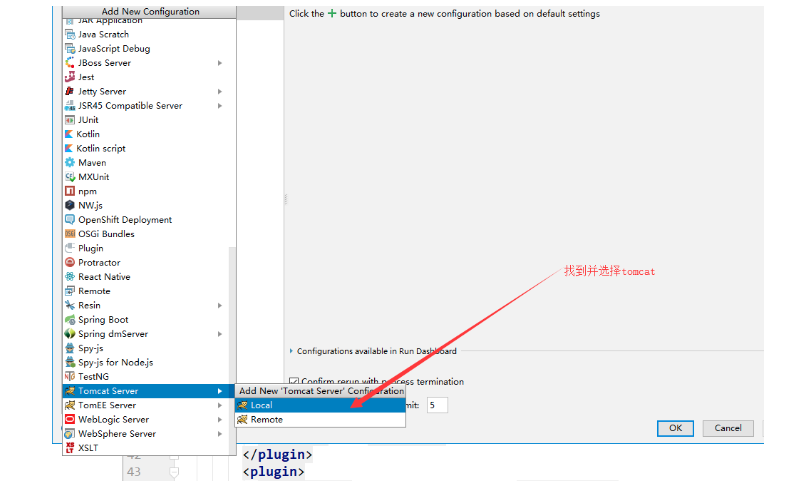Click the Jest icon
Image resolution: width=807 pixels, height=493 pixels.
[70, 77]
